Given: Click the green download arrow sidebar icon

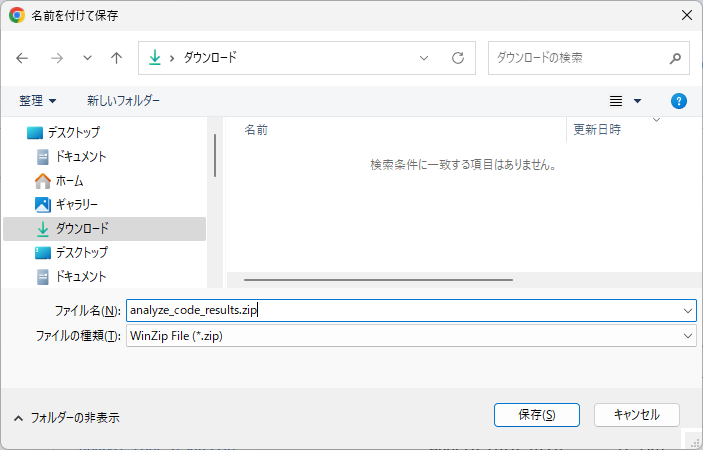Looking at the screenshot, I should pos(43,229).
